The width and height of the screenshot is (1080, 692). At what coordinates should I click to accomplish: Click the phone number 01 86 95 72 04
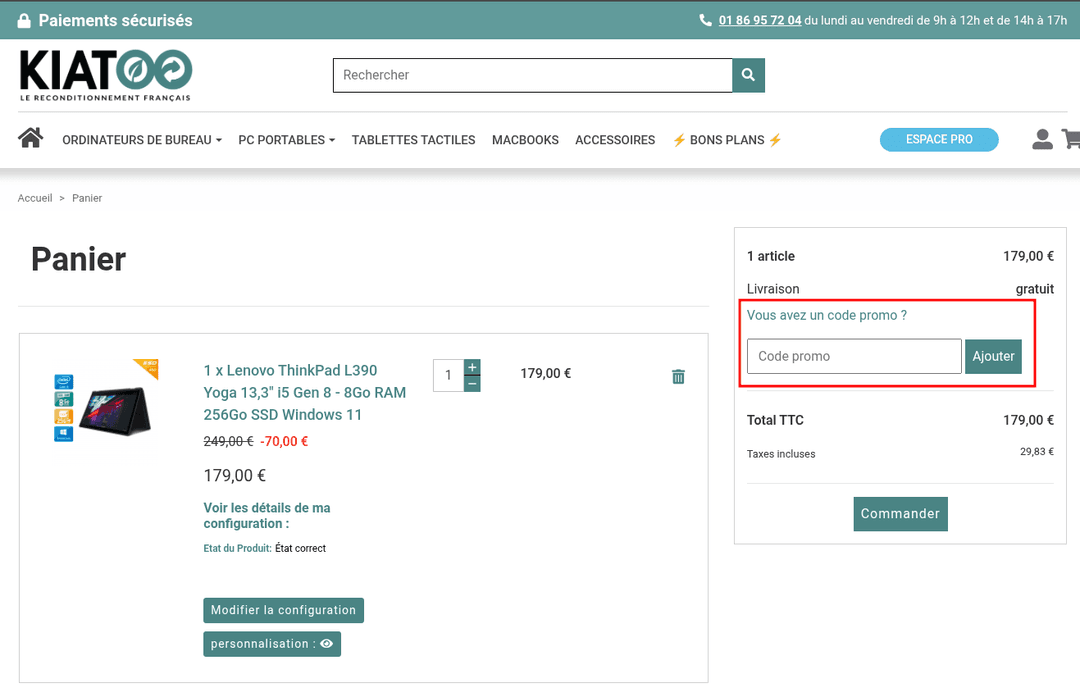click(760, 20)
